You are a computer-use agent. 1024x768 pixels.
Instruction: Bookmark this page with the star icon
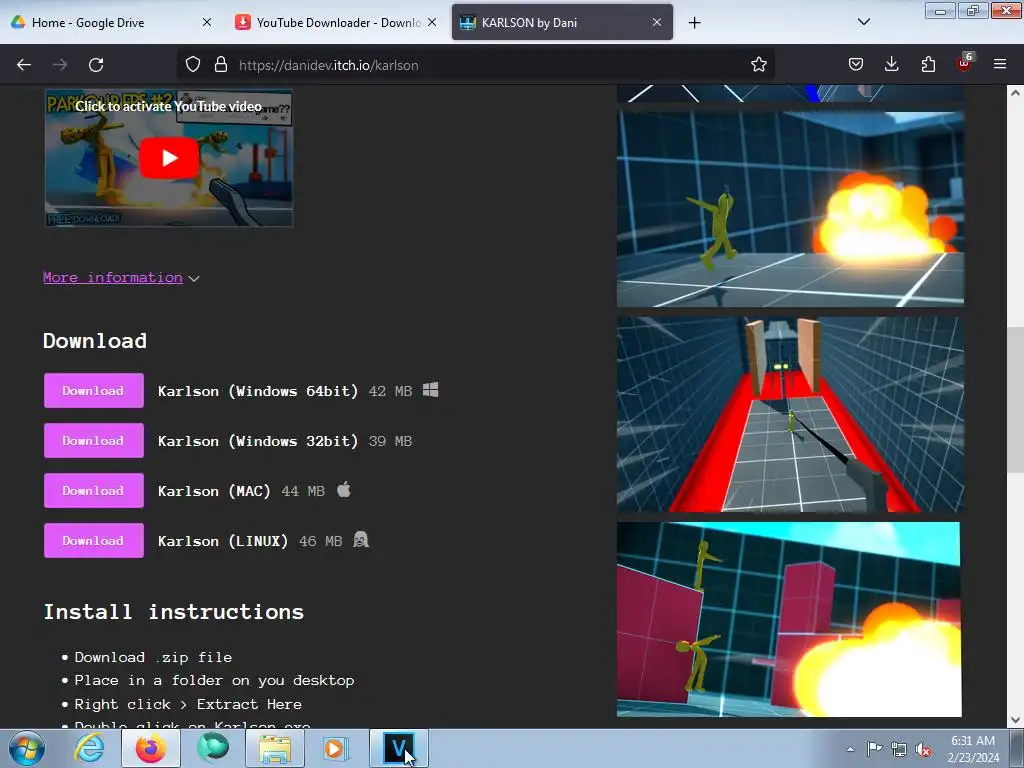[758, 65]
